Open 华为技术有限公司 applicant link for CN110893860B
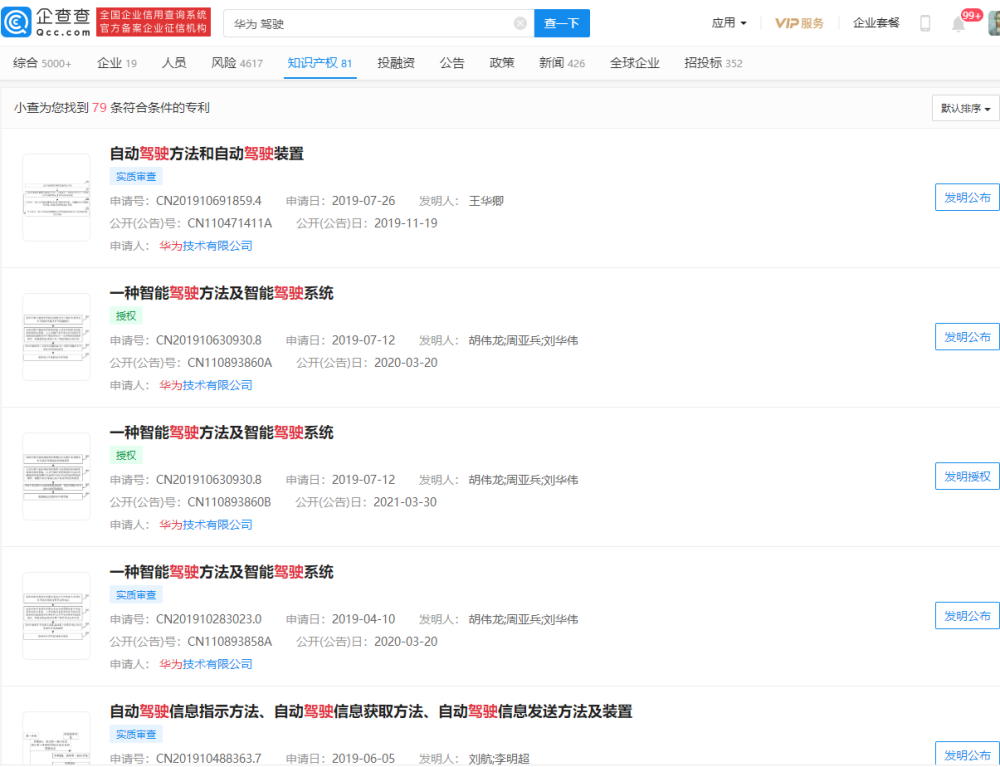 (x=206, y=525)
